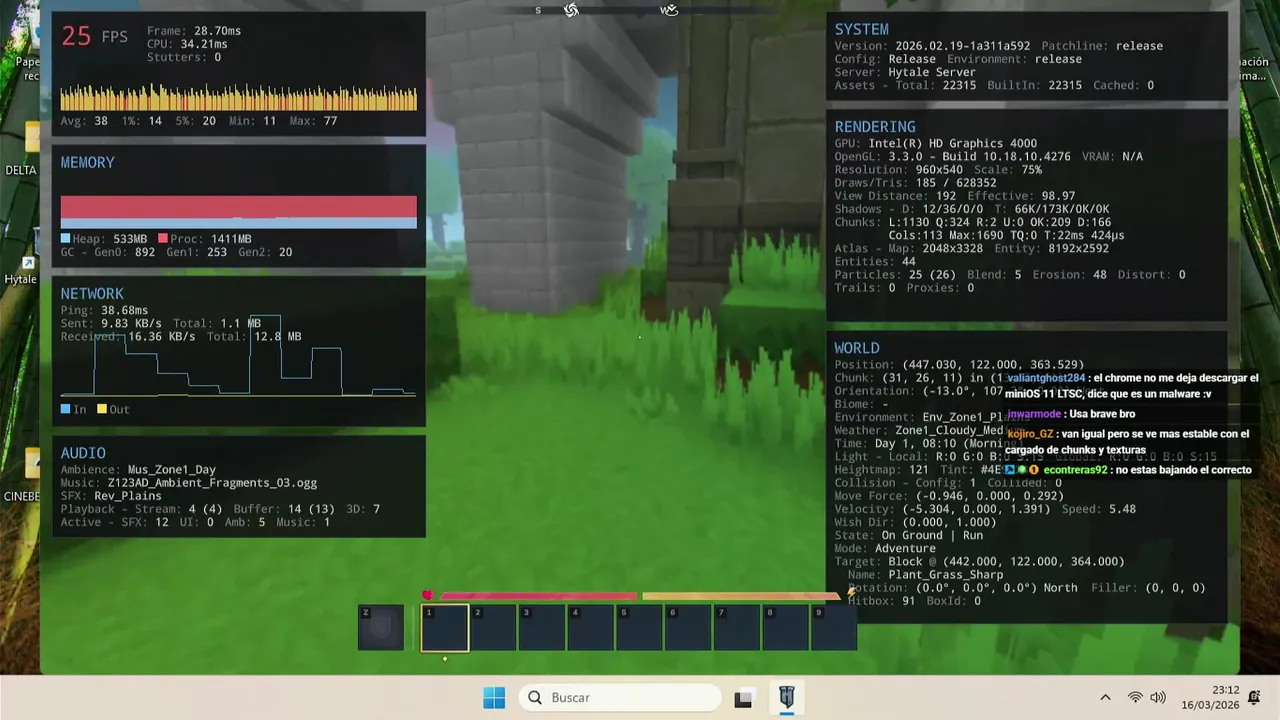Viewport: 1280px width, 720px height.
Task: Click the 'Speed: 5.48' value
Action: coord(1099,510)
